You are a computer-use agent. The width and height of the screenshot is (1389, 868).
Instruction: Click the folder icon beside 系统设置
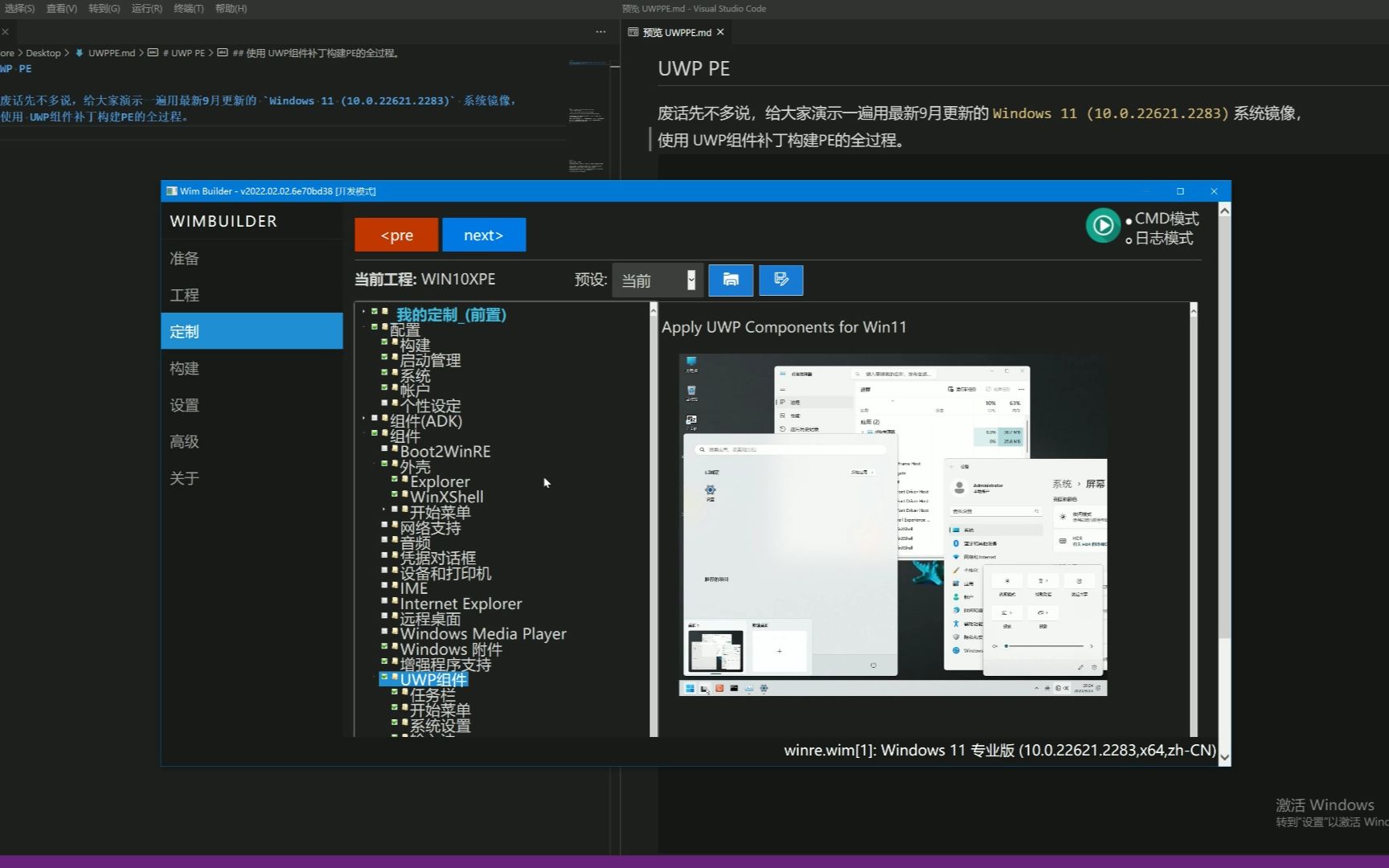(405, 723)
